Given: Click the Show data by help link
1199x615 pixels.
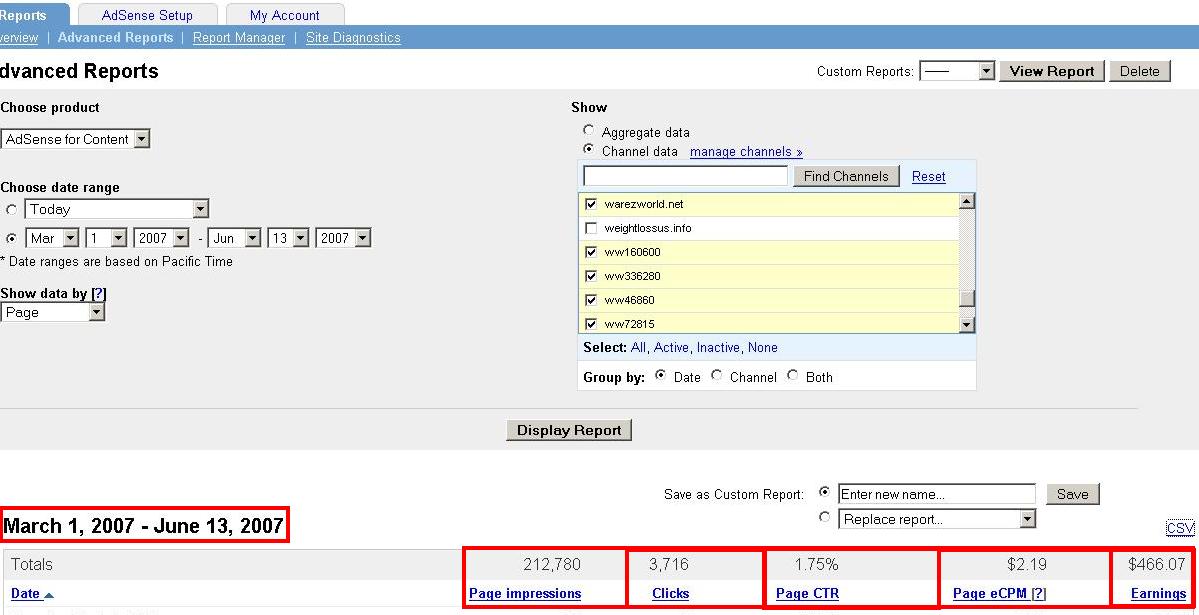Looking at the screenshot, I should tap(98, 294).
